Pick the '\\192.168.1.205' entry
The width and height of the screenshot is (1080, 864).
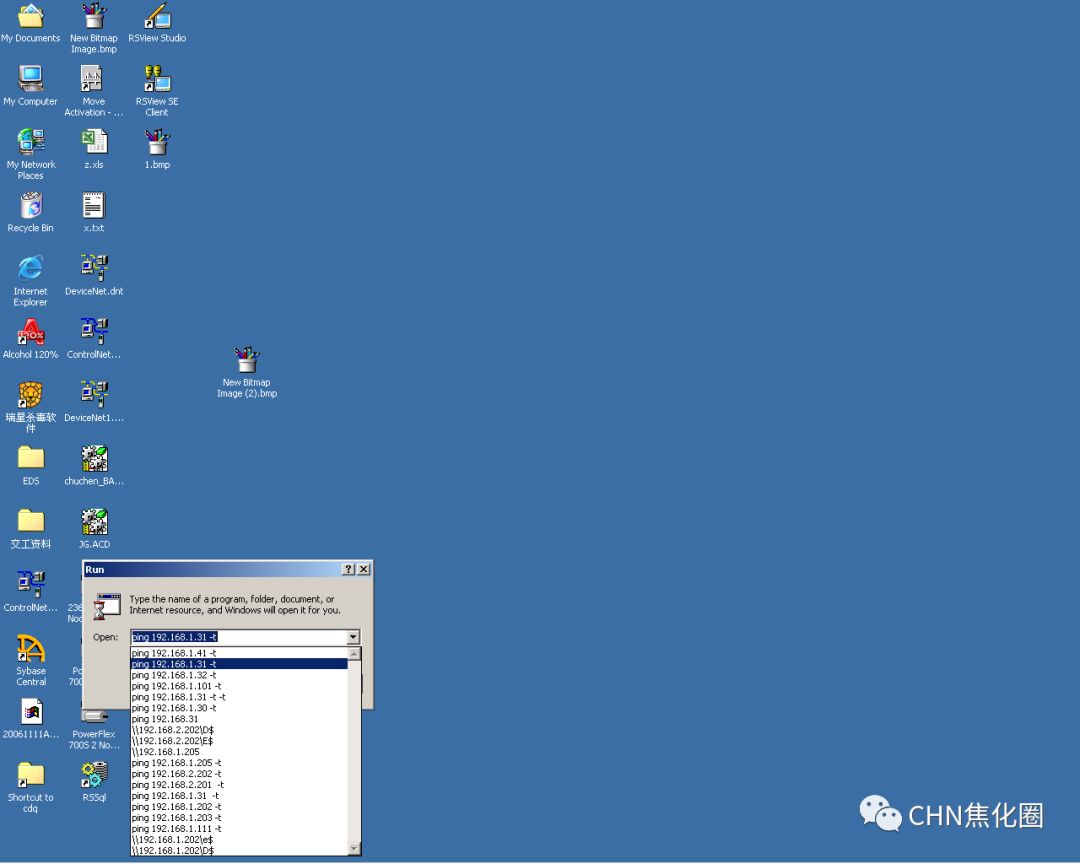pyautogui.click(x=239, y=752)
